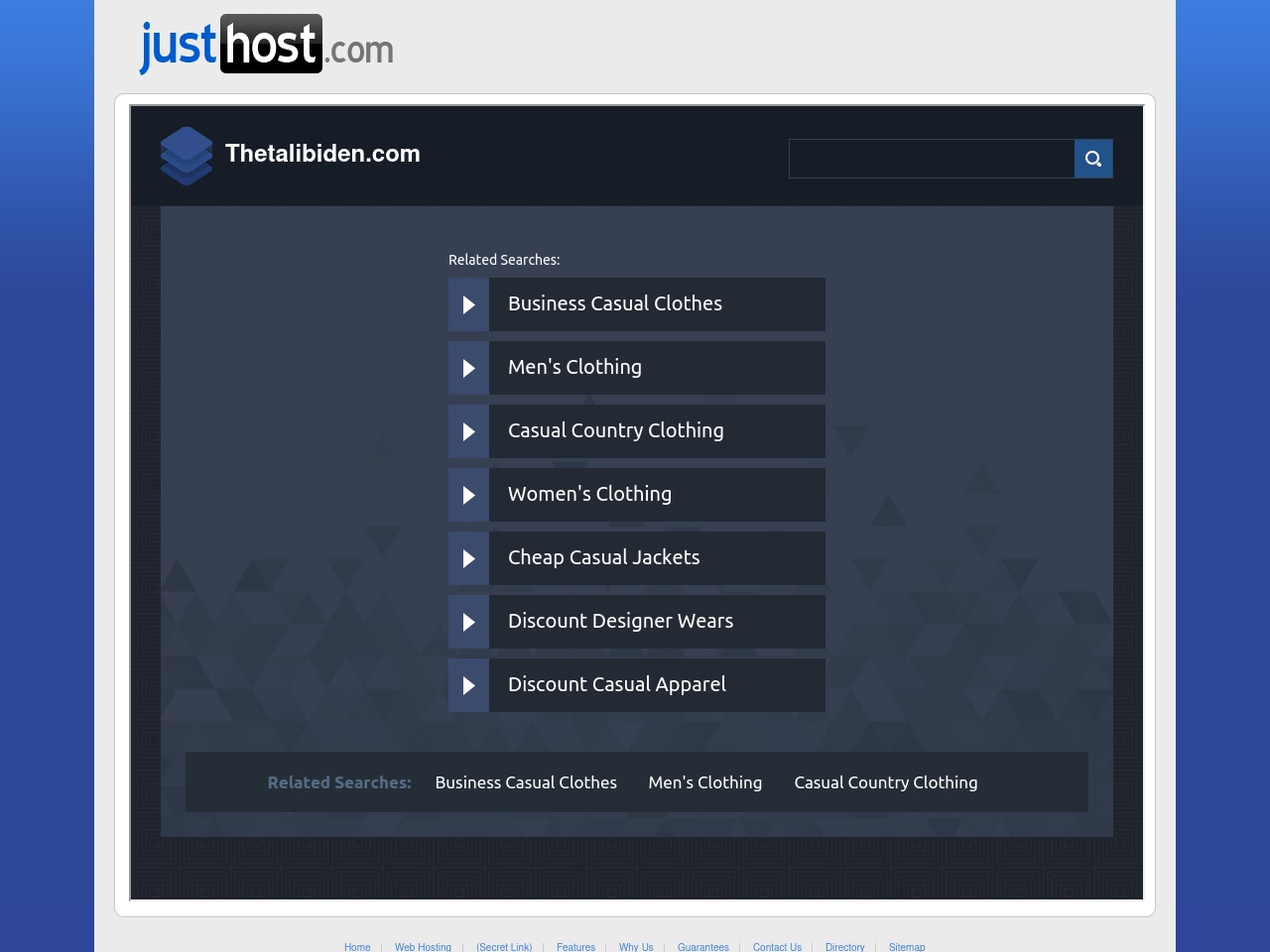The height and width of the screenshot is (952, 1270).
Task: Open the Guarantees footer link
Action: point(703,947)
